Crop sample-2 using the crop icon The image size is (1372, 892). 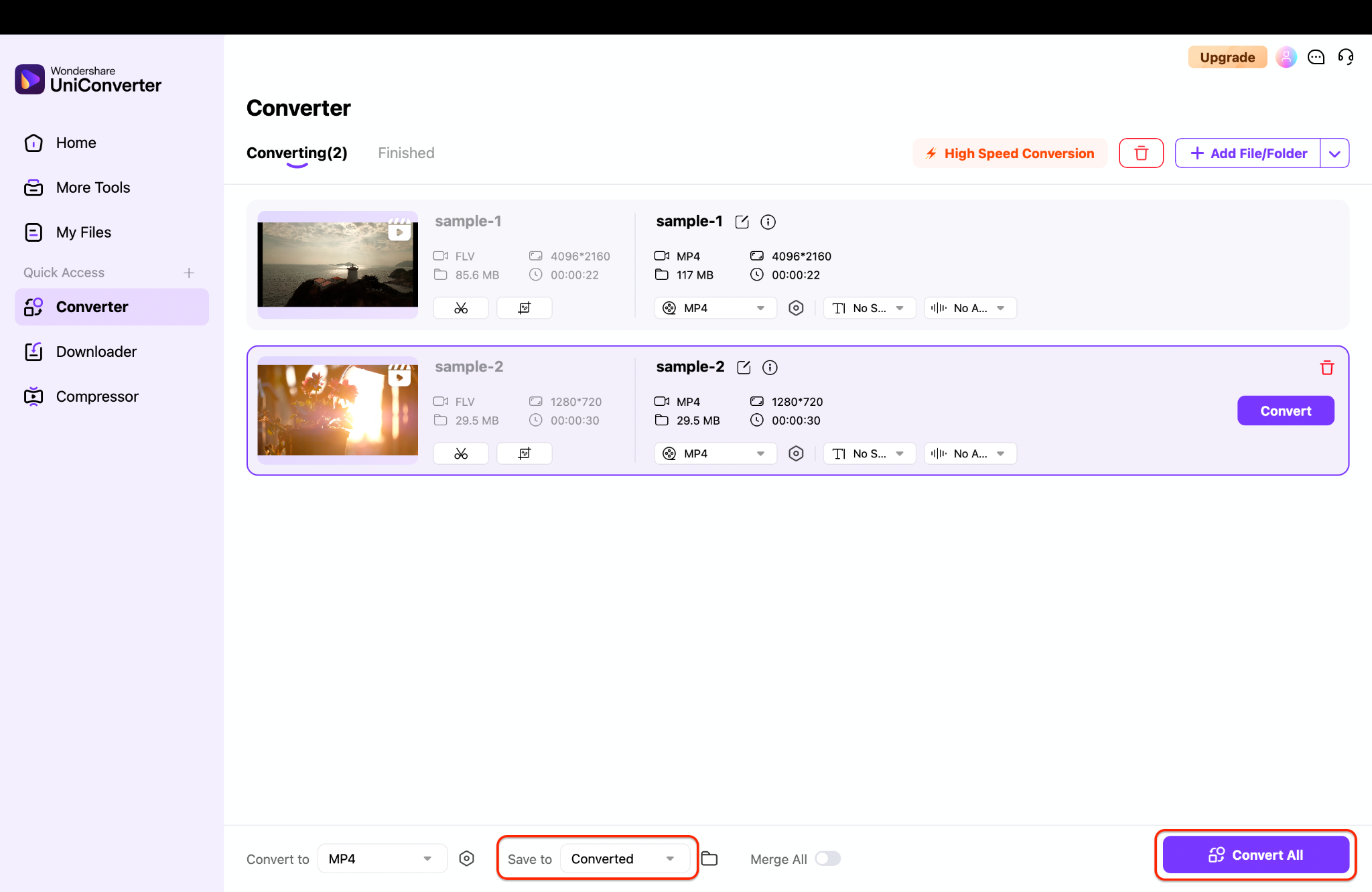524,453
